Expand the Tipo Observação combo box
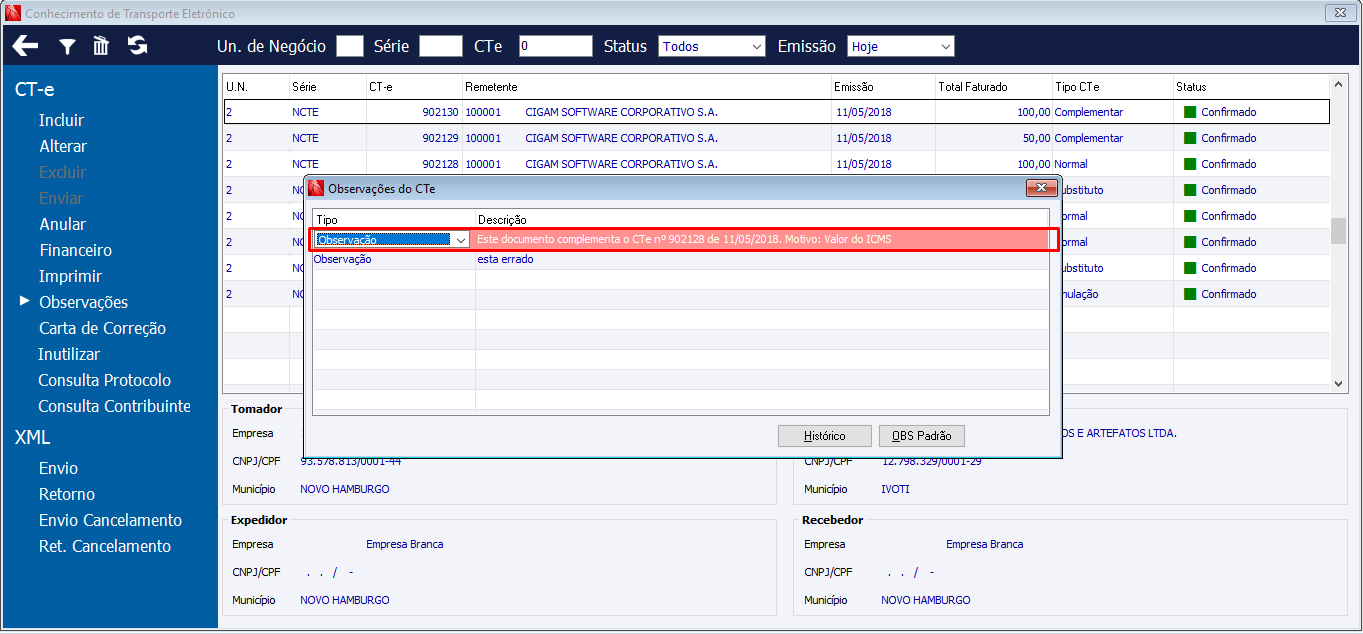The height and width of the screenshot is (634, 1363). (x=460, y=240)
